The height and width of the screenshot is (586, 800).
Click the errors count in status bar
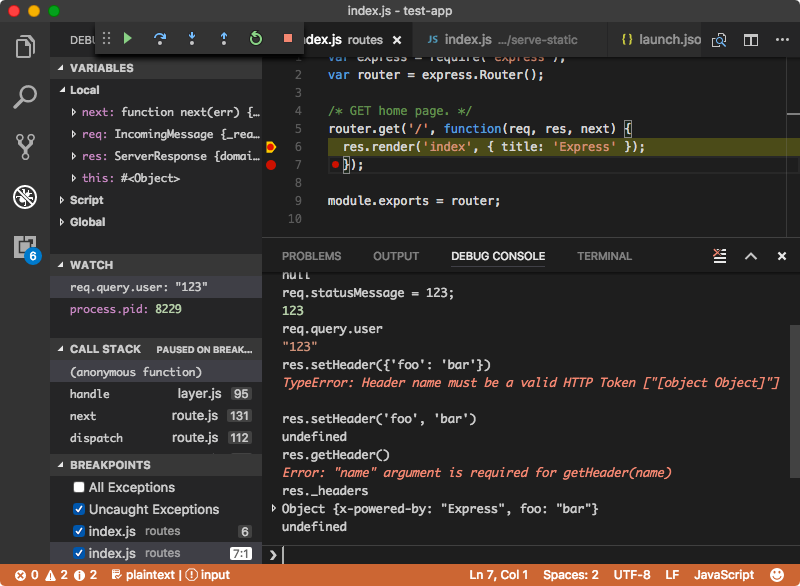pyautogui.click(x=27, y=575)
